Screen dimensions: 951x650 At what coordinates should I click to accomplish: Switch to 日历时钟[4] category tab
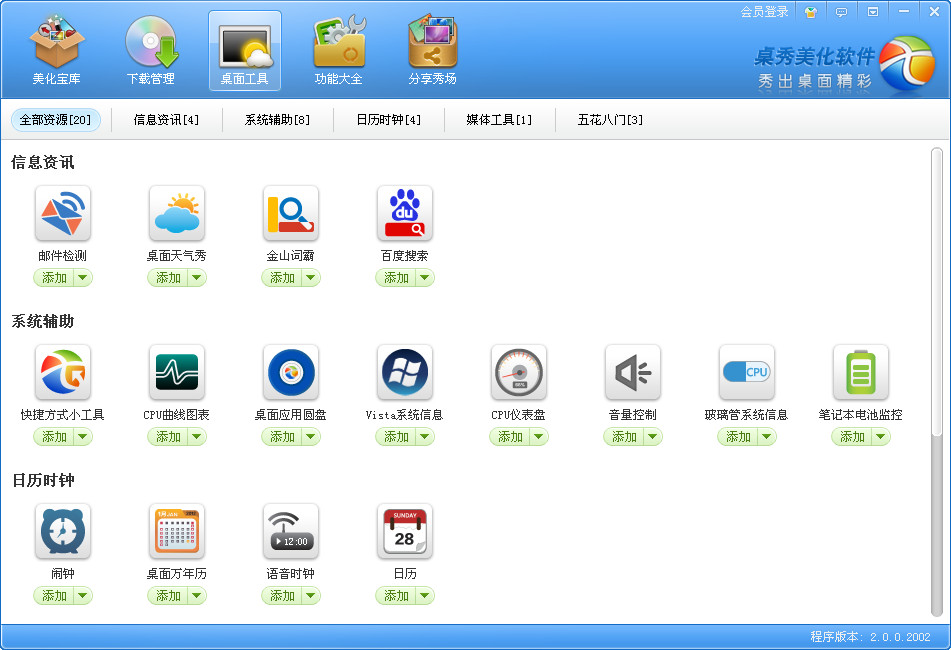click(x=388, y=120)
